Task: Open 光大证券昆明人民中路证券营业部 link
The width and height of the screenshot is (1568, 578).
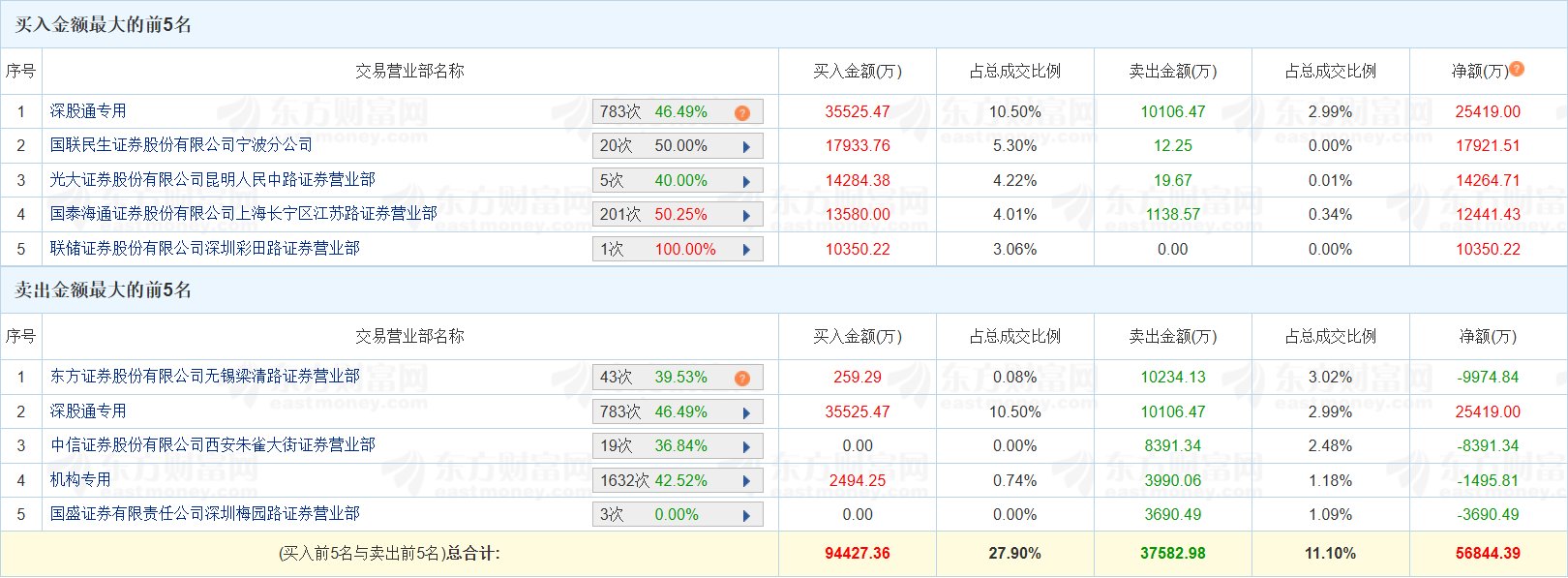Action: pyautogui.click(x=212, y=180)
